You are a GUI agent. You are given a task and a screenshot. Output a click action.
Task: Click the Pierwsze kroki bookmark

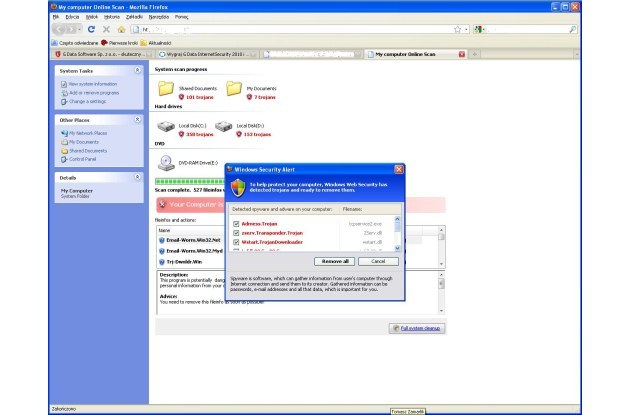click(120, 43)
